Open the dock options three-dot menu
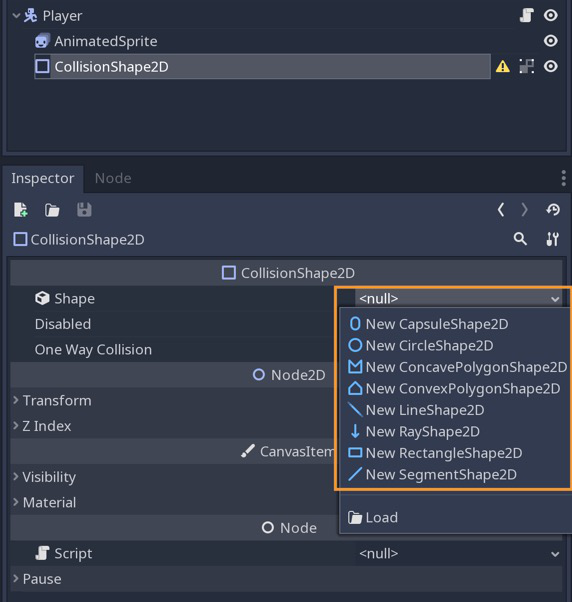The height and width of the screenshot is (602, 572). coord(563,179)
